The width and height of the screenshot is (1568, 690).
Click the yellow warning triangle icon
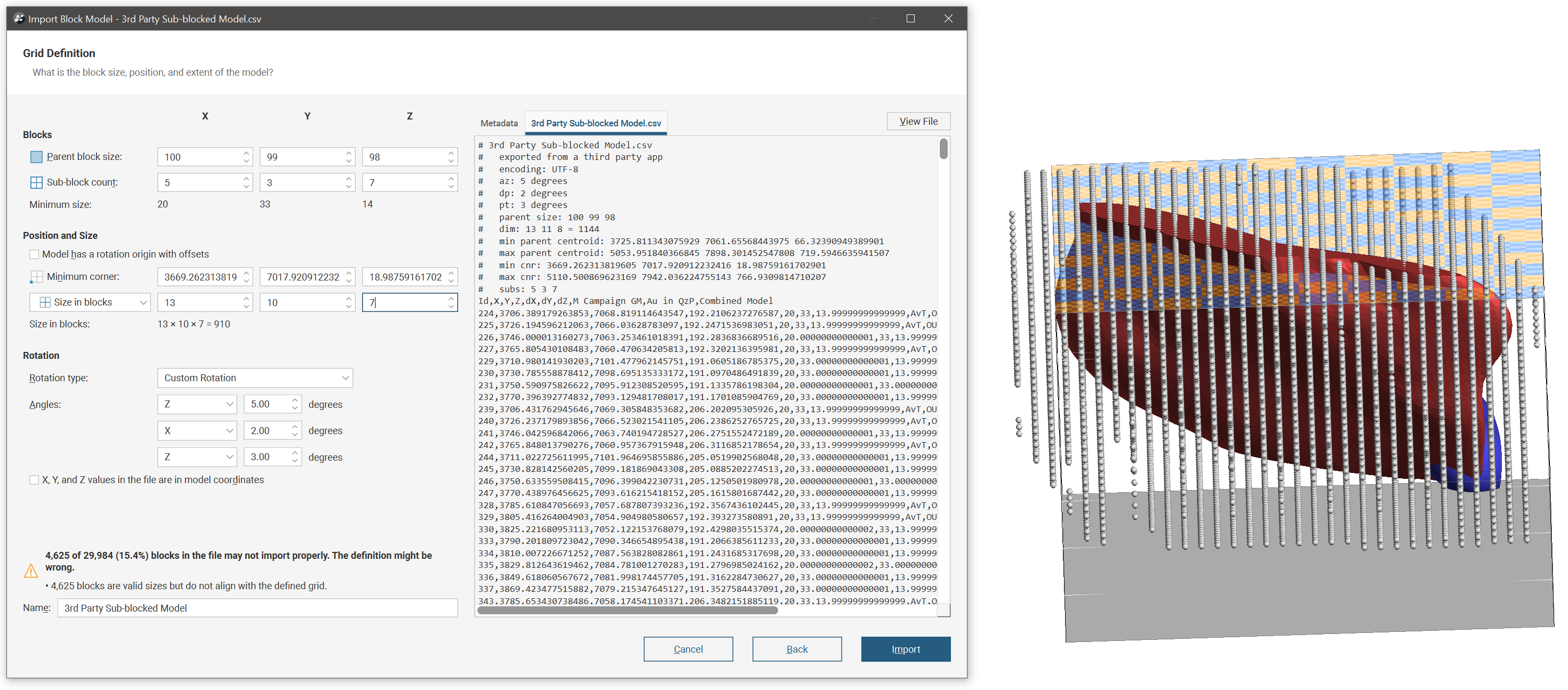coord(30,572)
